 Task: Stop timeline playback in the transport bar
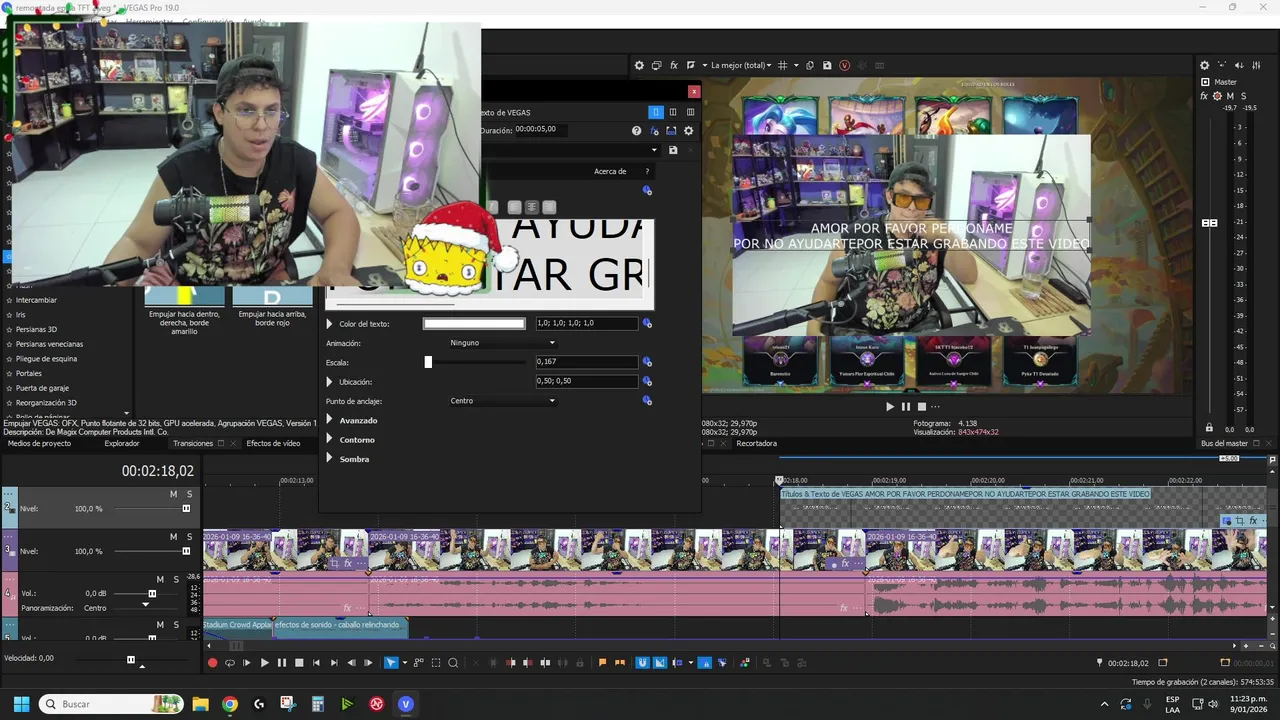pyautogui.click(x=299, y=663)
